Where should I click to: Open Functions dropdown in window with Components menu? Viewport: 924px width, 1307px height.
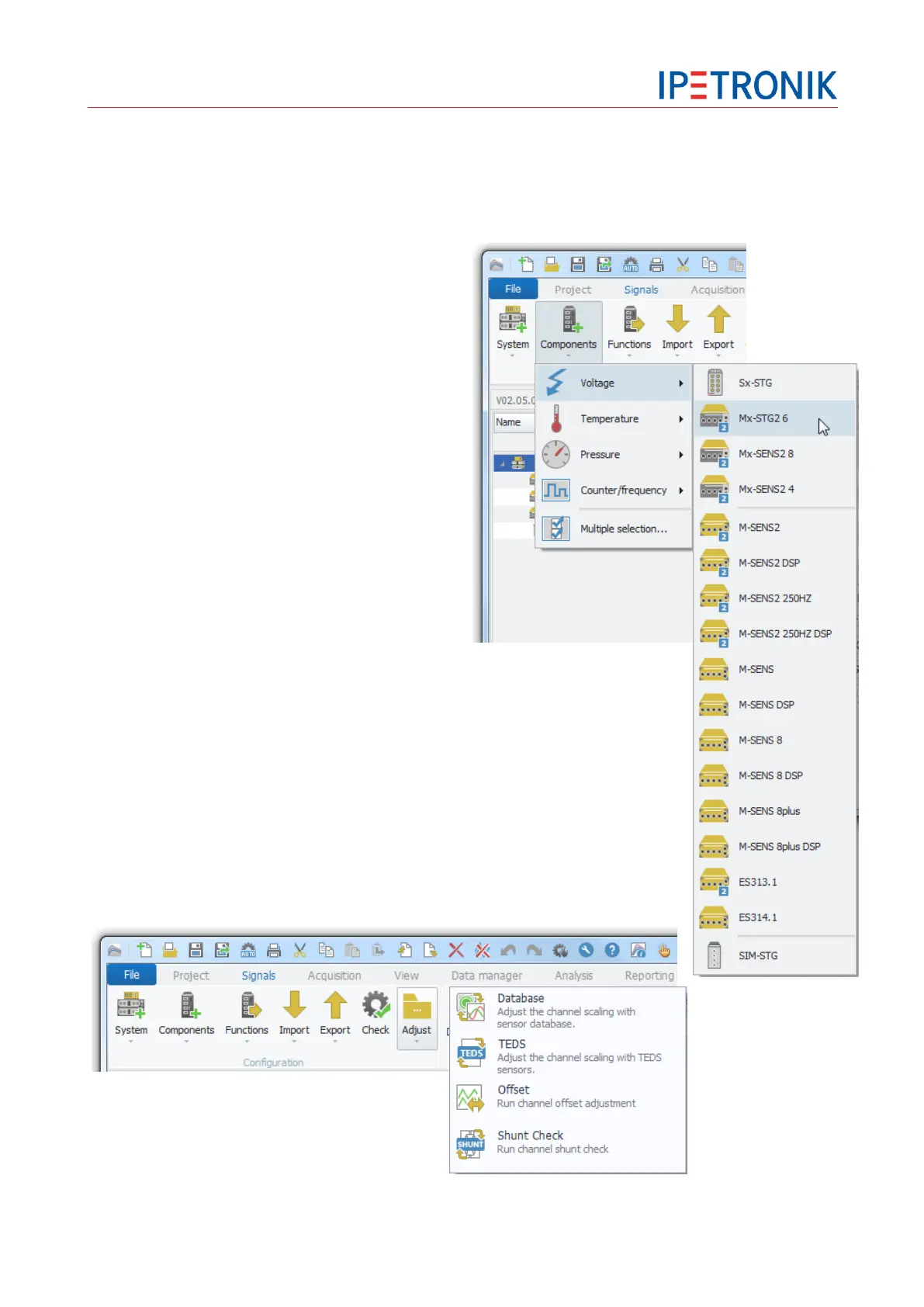(x=629, y=331)
